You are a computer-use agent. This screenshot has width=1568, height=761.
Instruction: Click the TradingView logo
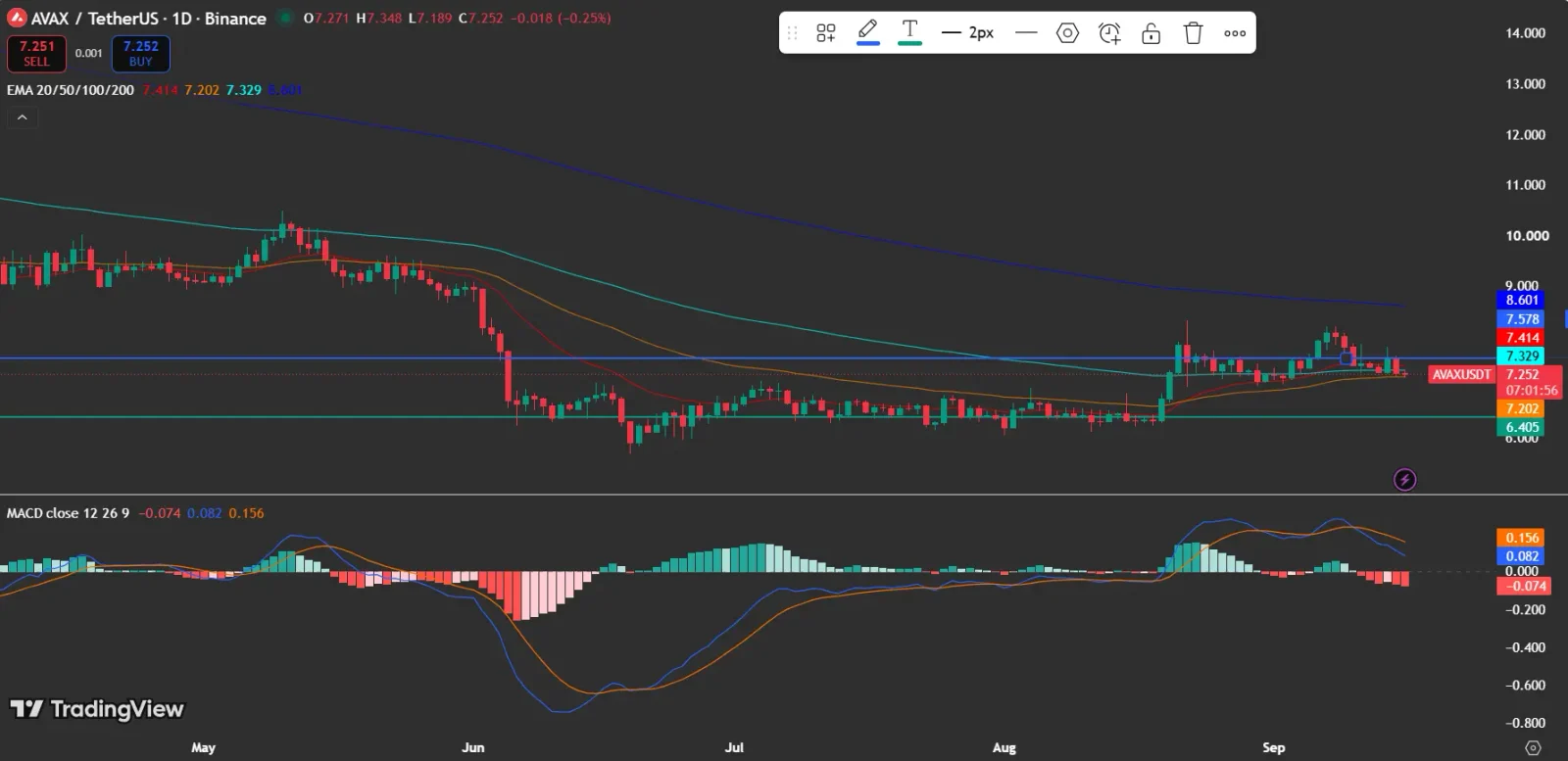click(x=97, y=709)
